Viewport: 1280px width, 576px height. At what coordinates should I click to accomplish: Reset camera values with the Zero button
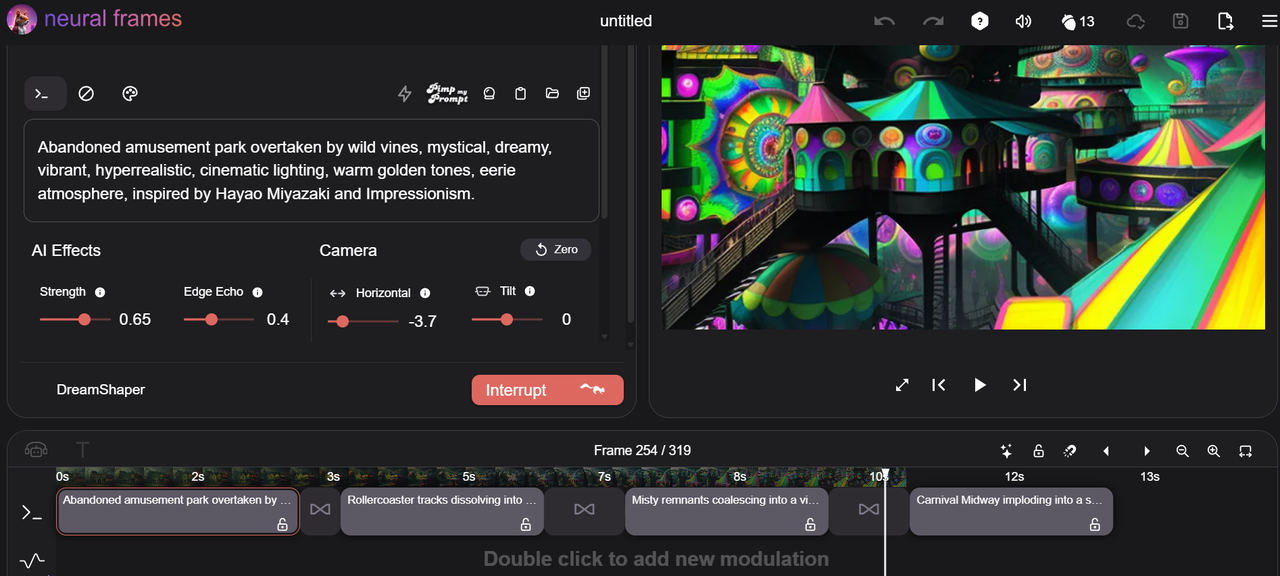(555, 249)
